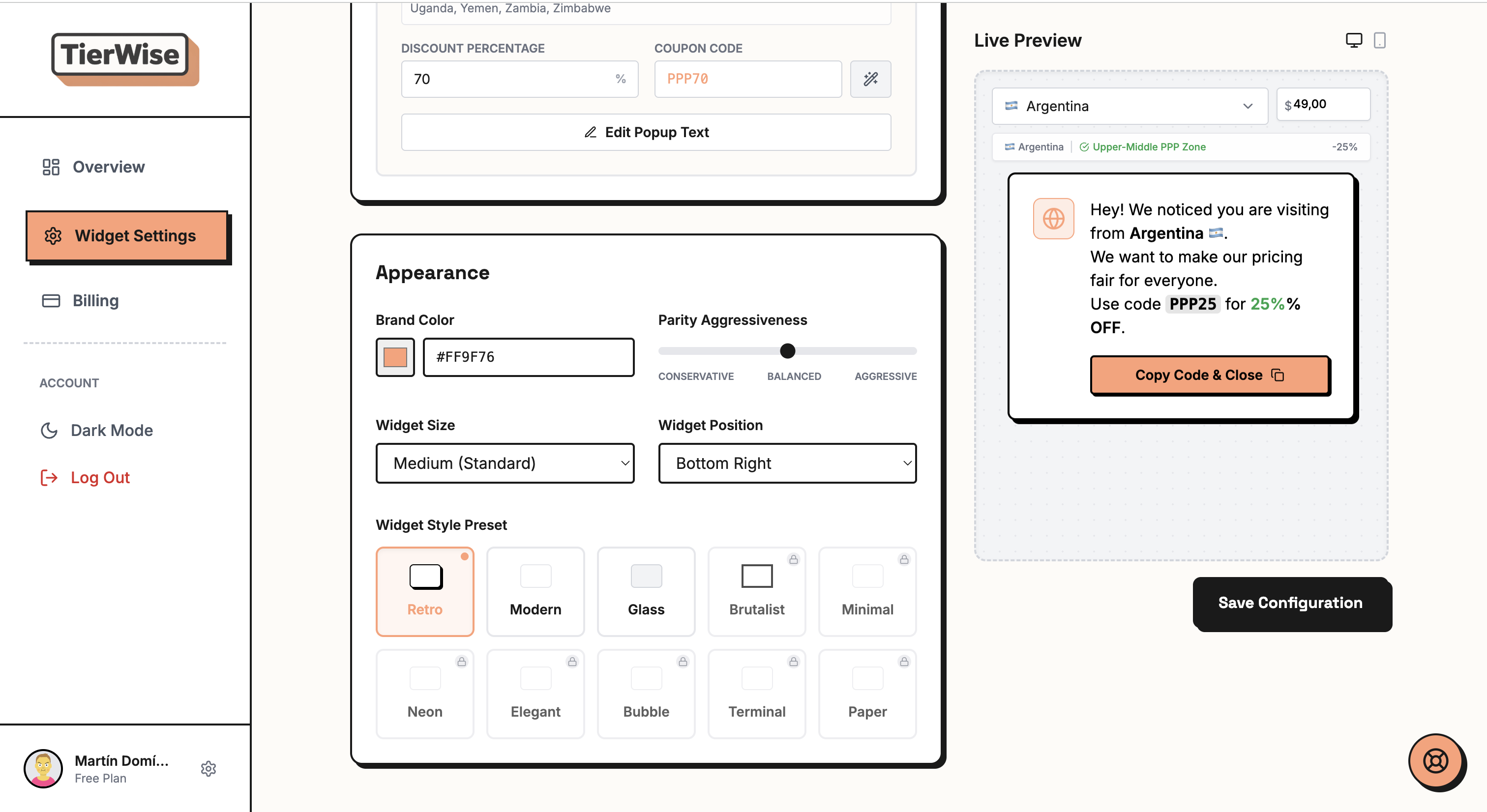1487x812 pixels.
Task: Open the floating support button bottom right
Action: click(x=1436, y=762)
